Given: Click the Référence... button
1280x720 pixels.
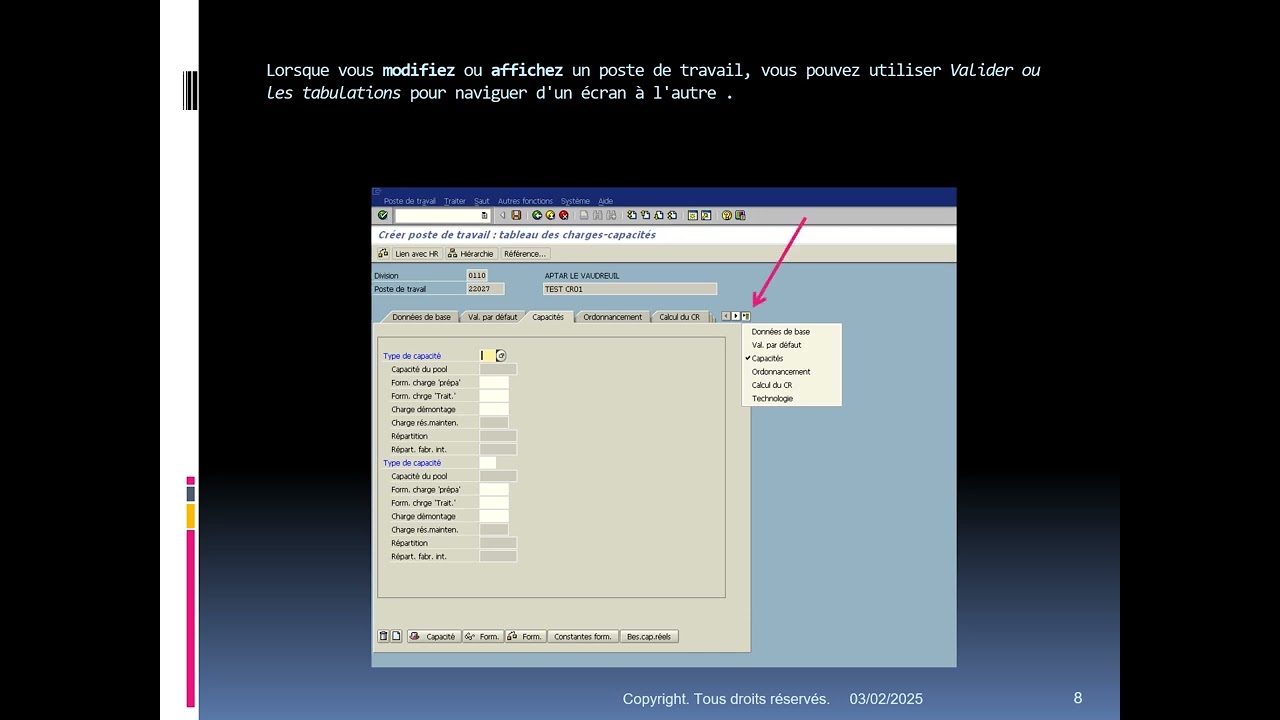Looking at the screenshot, I should pyautogui.click(x=524, y=254).
